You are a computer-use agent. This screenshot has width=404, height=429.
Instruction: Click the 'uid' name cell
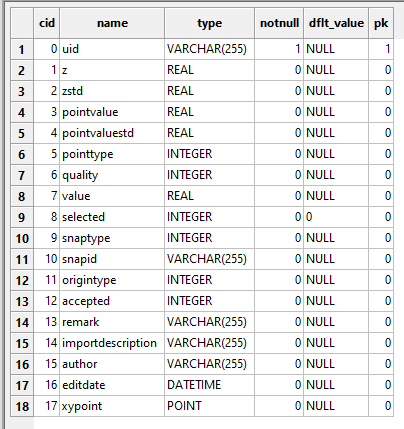pyautogui.click(x=112, y=49)
